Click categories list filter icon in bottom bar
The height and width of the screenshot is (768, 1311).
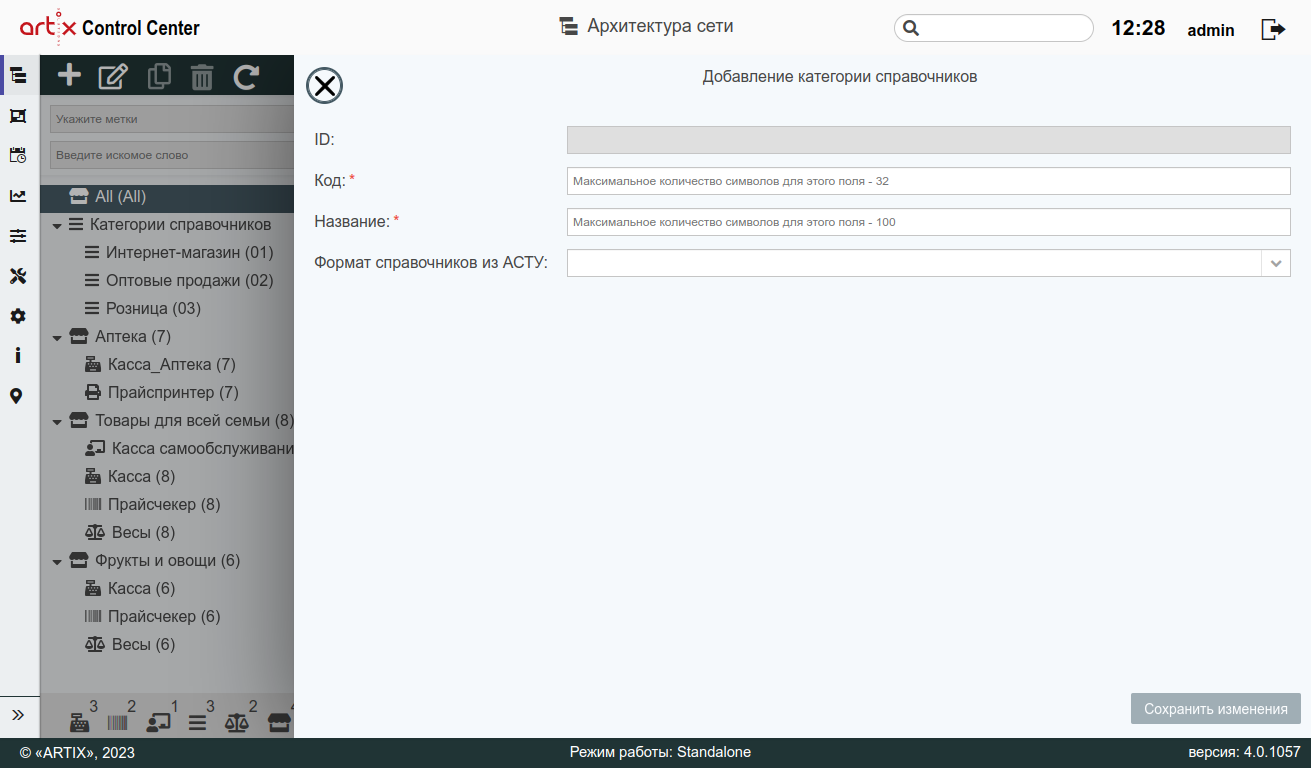click(197, 722)
